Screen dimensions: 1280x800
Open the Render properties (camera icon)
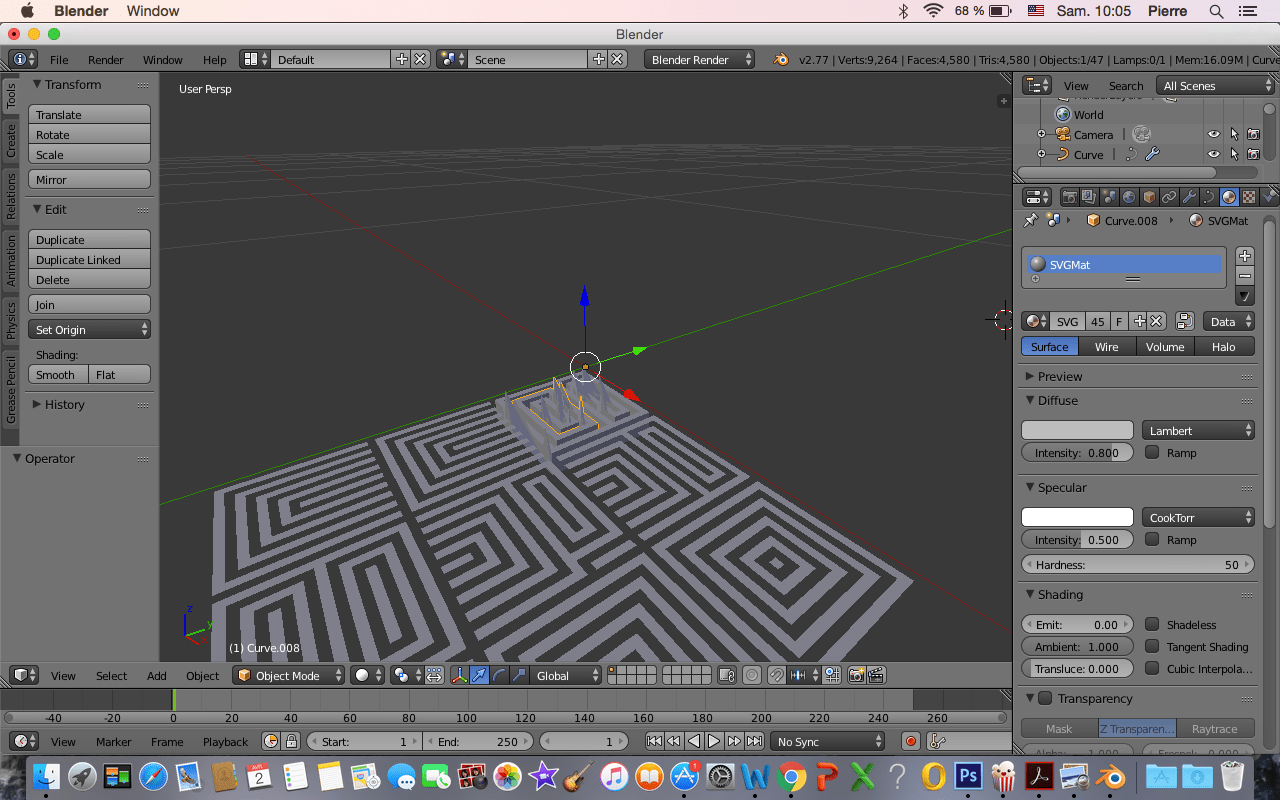point(1071,197)
